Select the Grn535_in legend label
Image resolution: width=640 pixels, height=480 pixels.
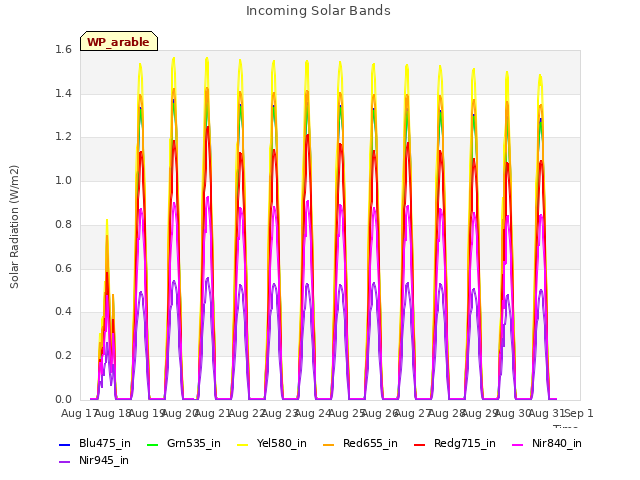pos(194,444)
